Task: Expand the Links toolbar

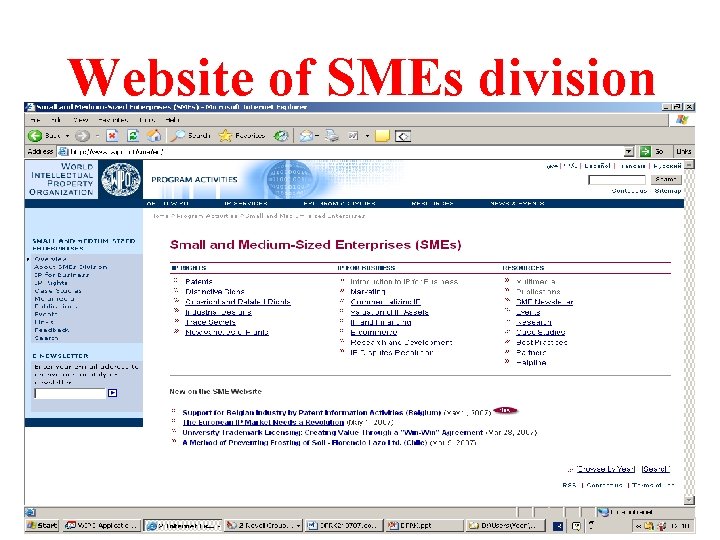Action: pos(683,151)
